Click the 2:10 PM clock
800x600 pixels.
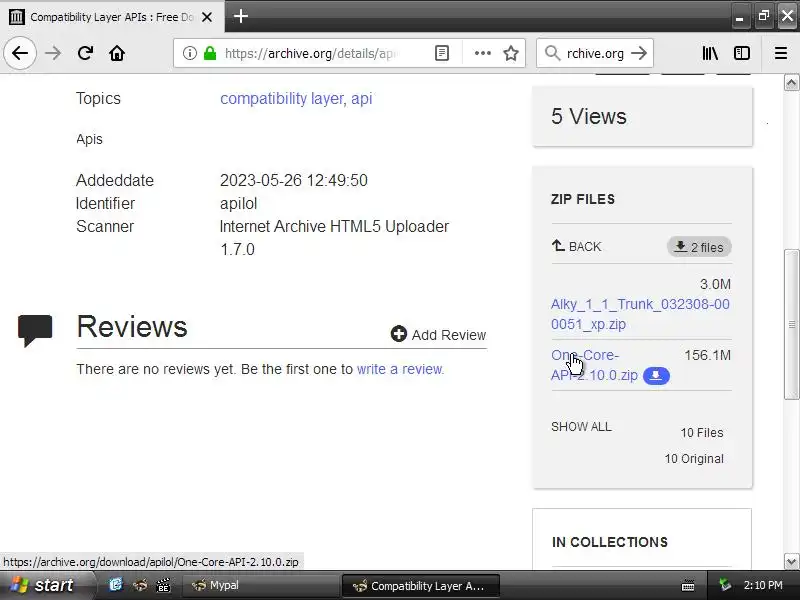click(x=763, y=585)
